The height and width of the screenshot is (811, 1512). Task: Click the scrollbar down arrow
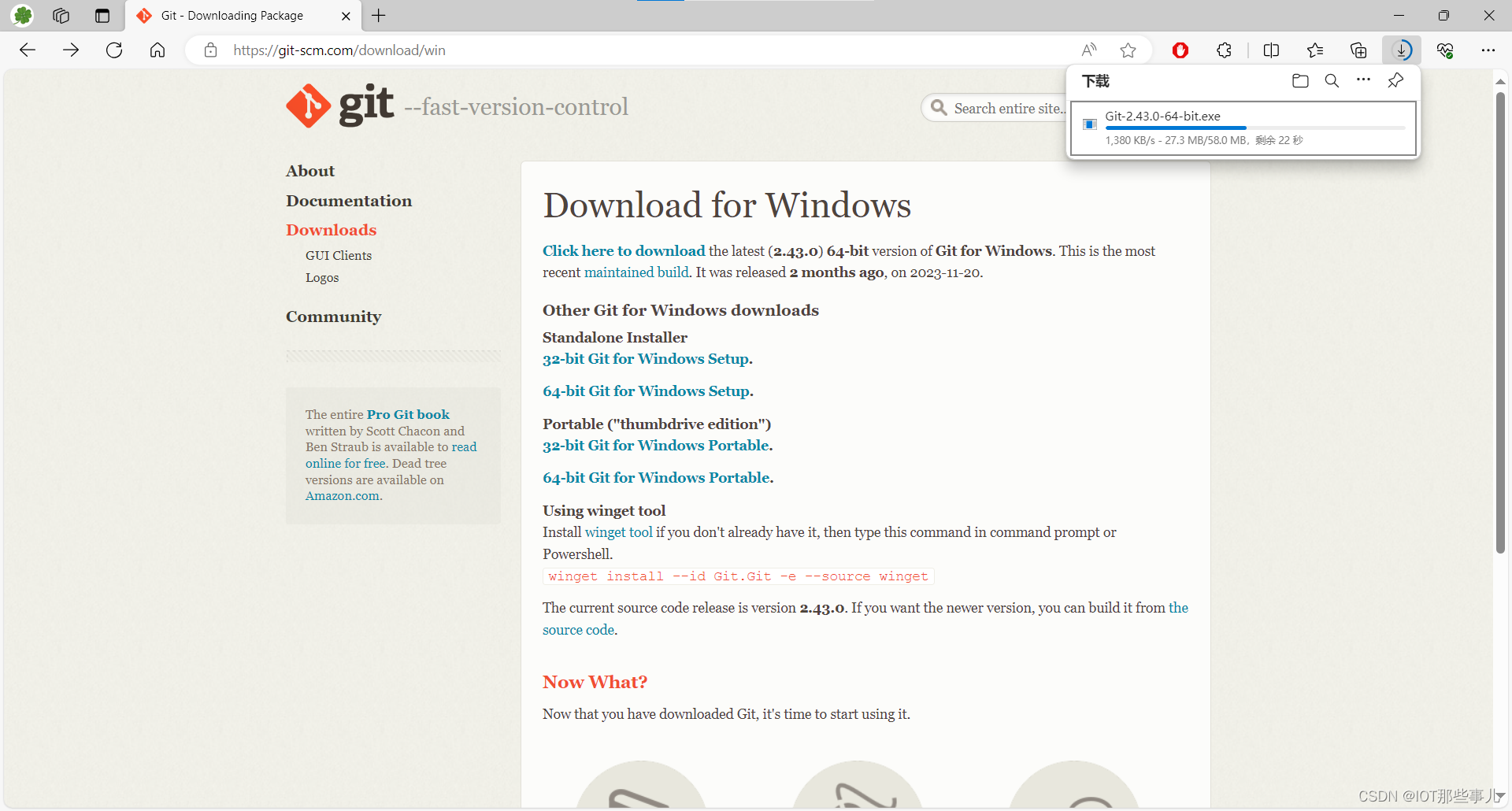coord(1500,797)
